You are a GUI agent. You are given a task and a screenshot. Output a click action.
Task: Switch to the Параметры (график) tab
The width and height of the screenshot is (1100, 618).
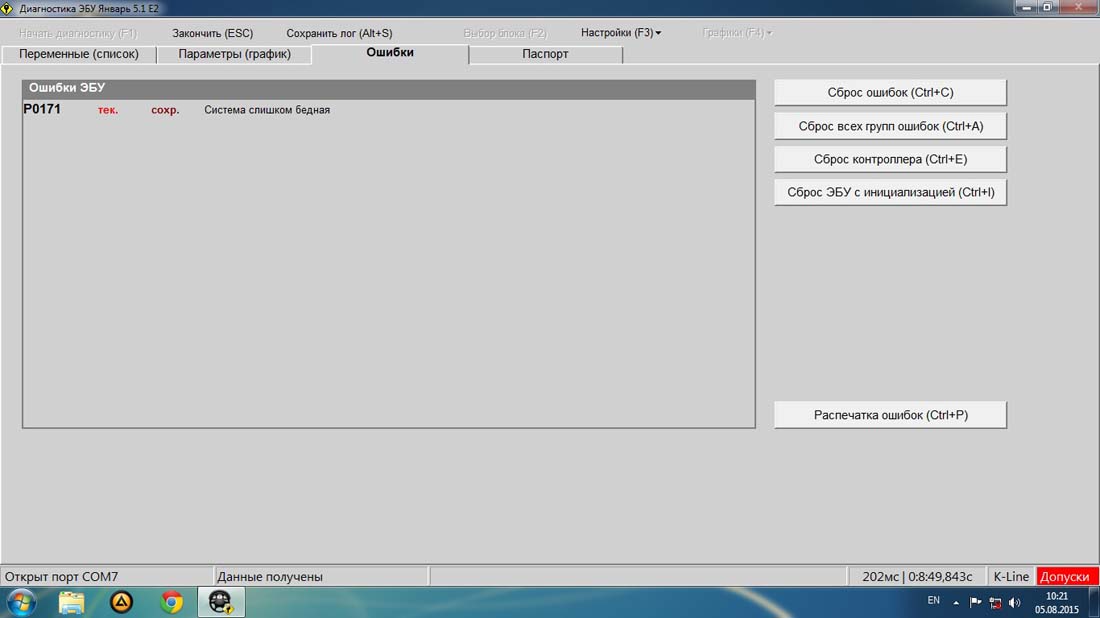pos(235,54)
